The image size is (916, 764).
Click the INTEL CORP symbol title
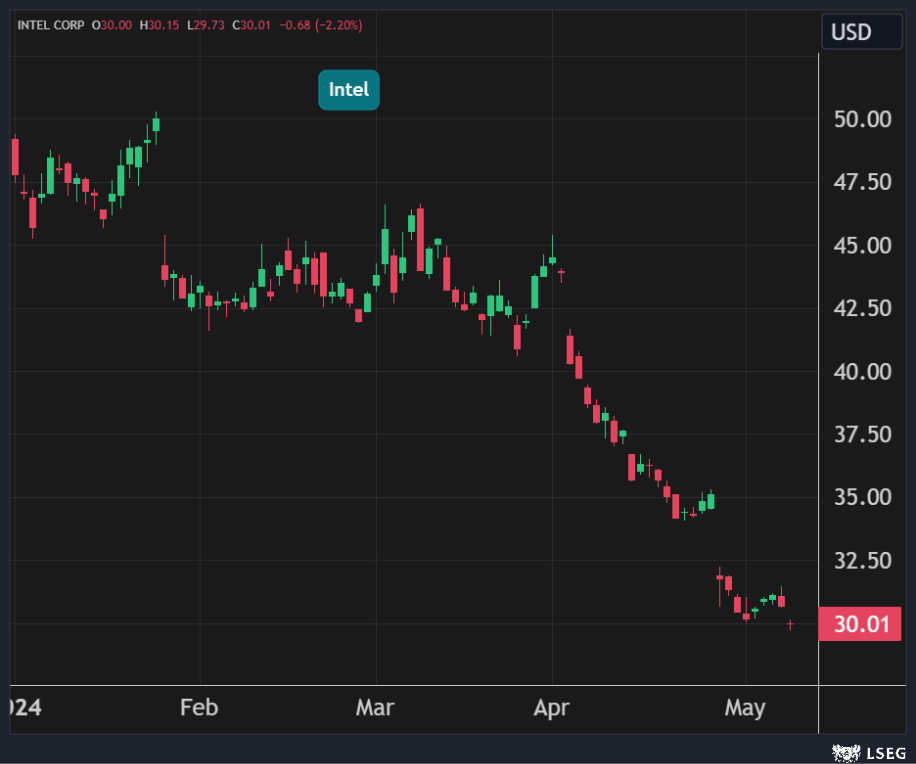50,24
